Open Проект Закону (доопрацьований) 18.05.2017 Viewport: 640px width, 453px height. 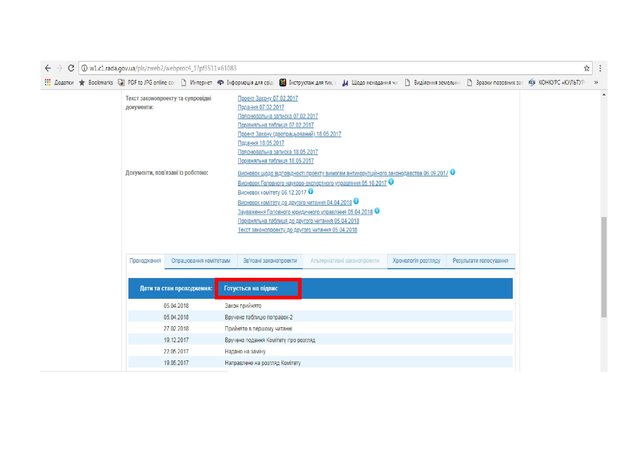coord(289,134)
